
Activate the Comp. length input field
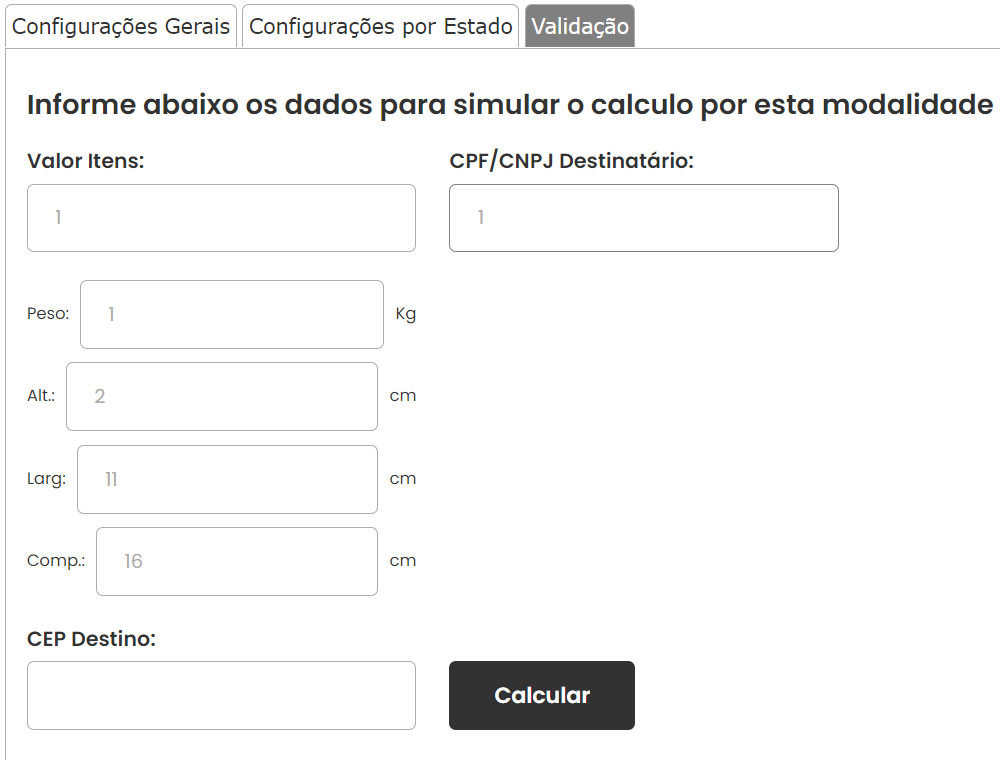coord(237,562)
